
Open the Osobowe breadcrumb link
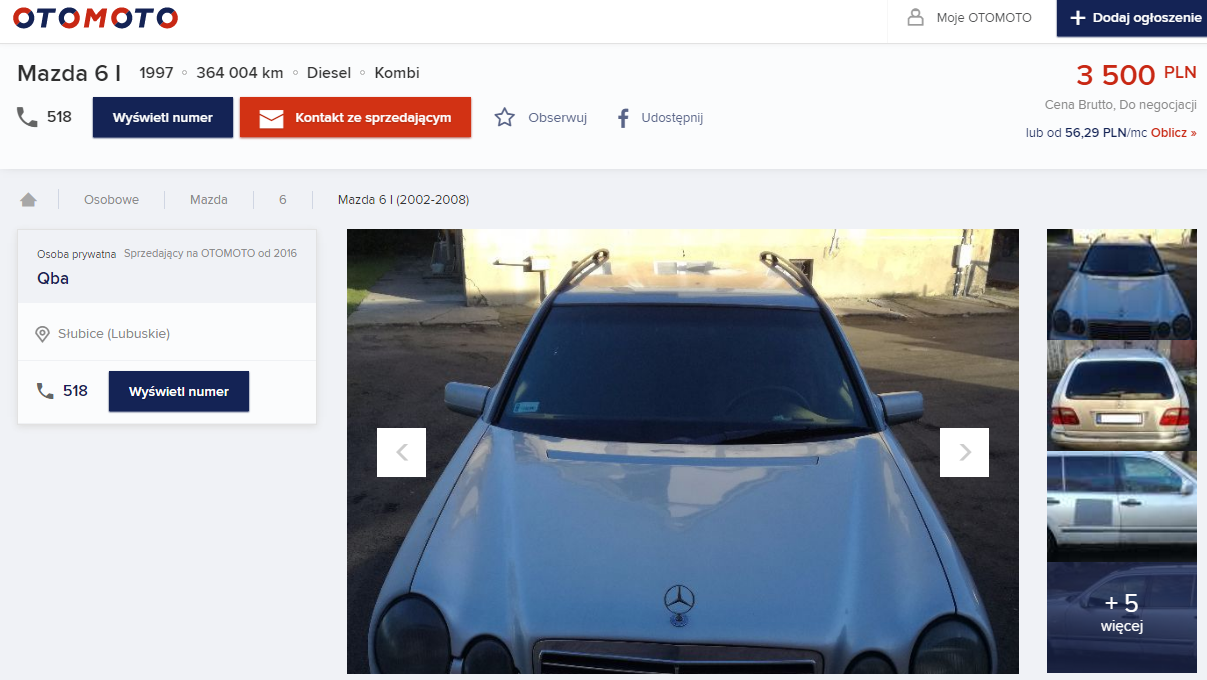(x=111, y=200)
